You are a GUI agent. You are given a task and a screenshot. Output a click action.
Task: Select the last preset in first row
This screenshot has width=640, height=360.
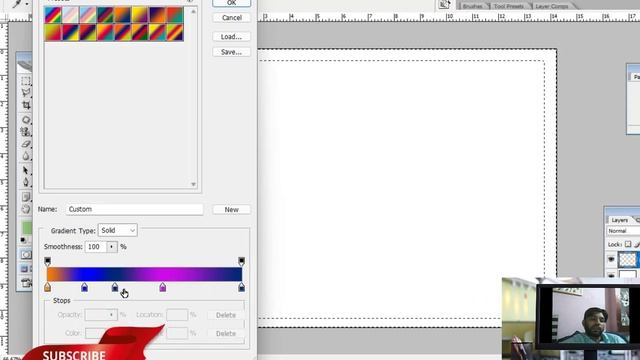(x=175, y=16)
